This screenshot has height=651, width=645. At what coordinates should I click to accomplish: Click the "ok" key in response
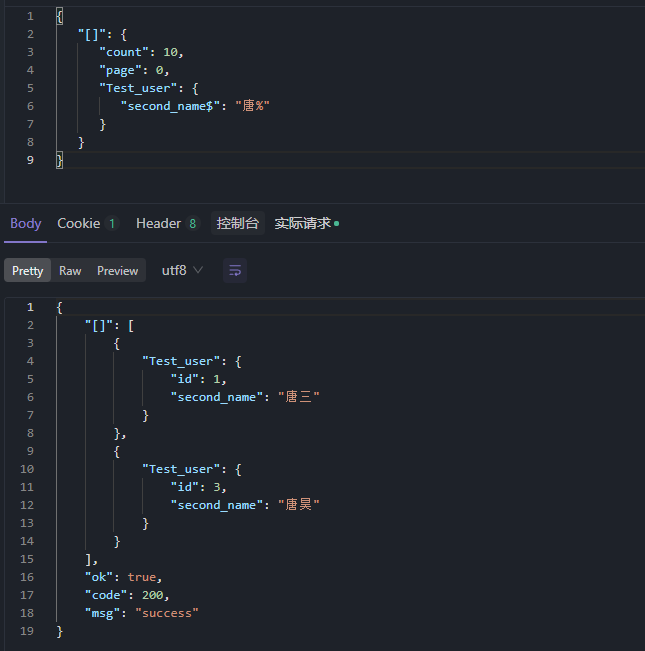coord(99,577)
